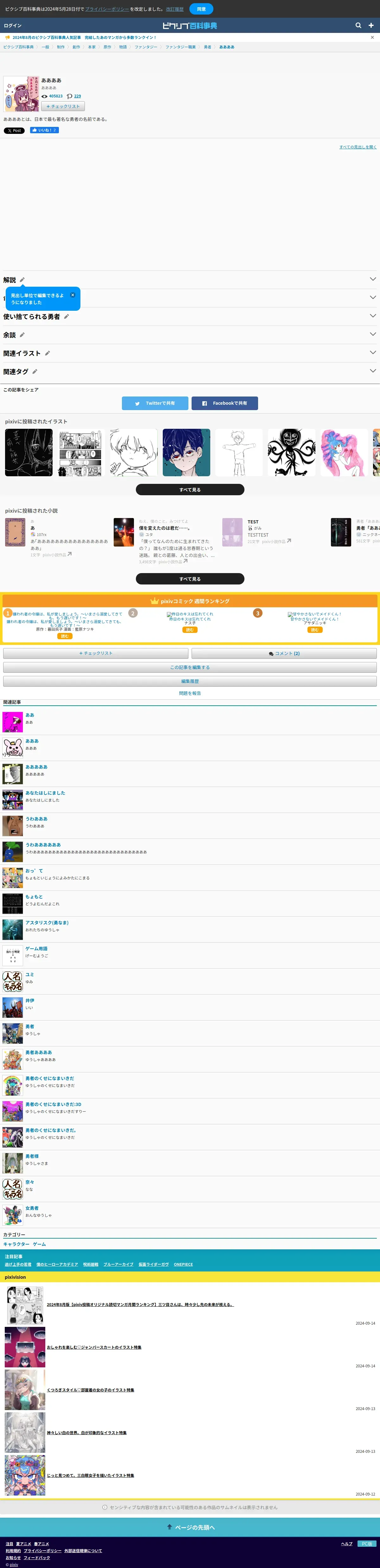
Task: Click the 同意 consent button
Action: (x=201, y=9)
